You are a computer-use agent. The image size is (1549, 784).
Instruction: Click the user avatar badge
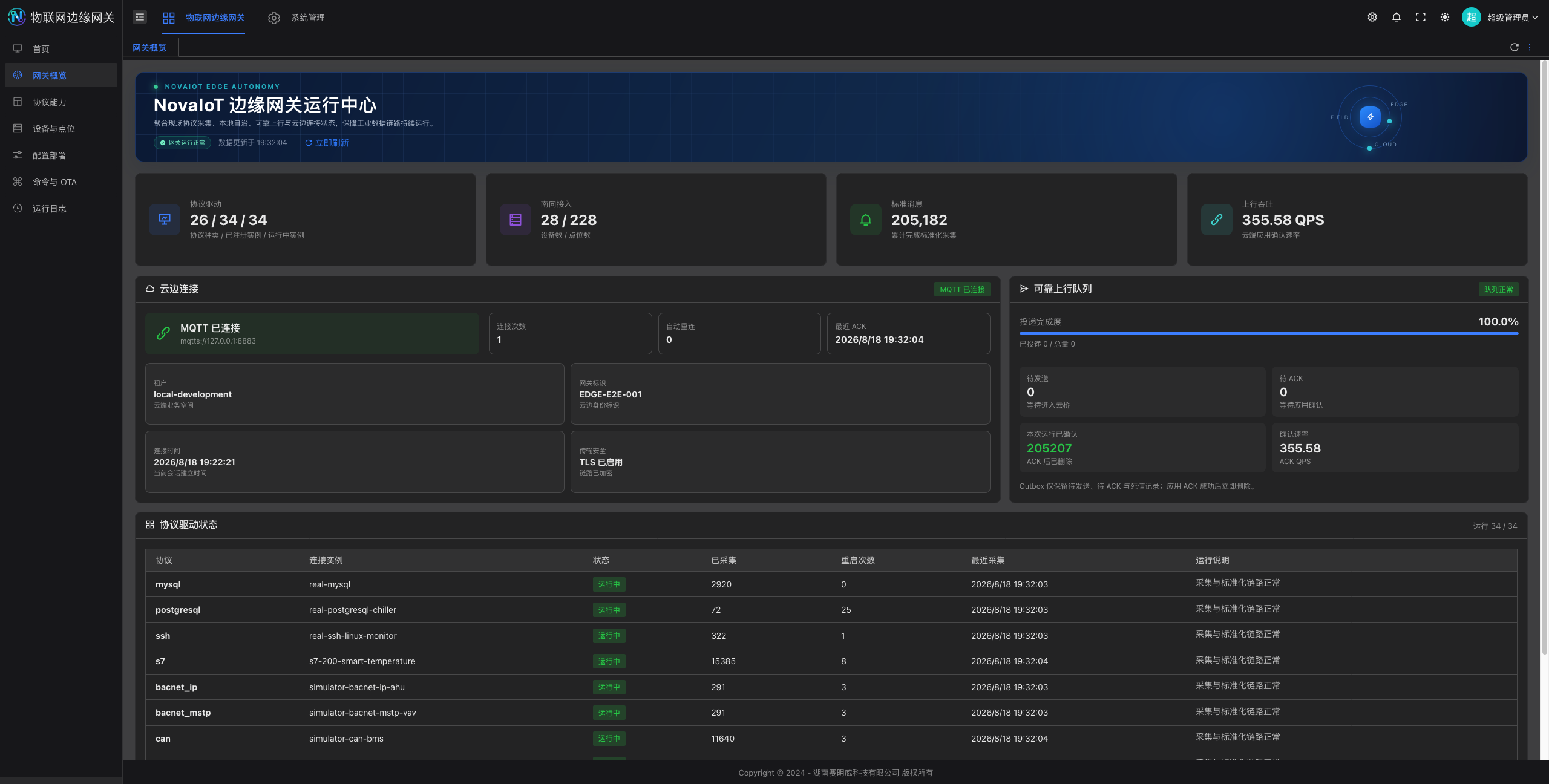[1472, 17]
